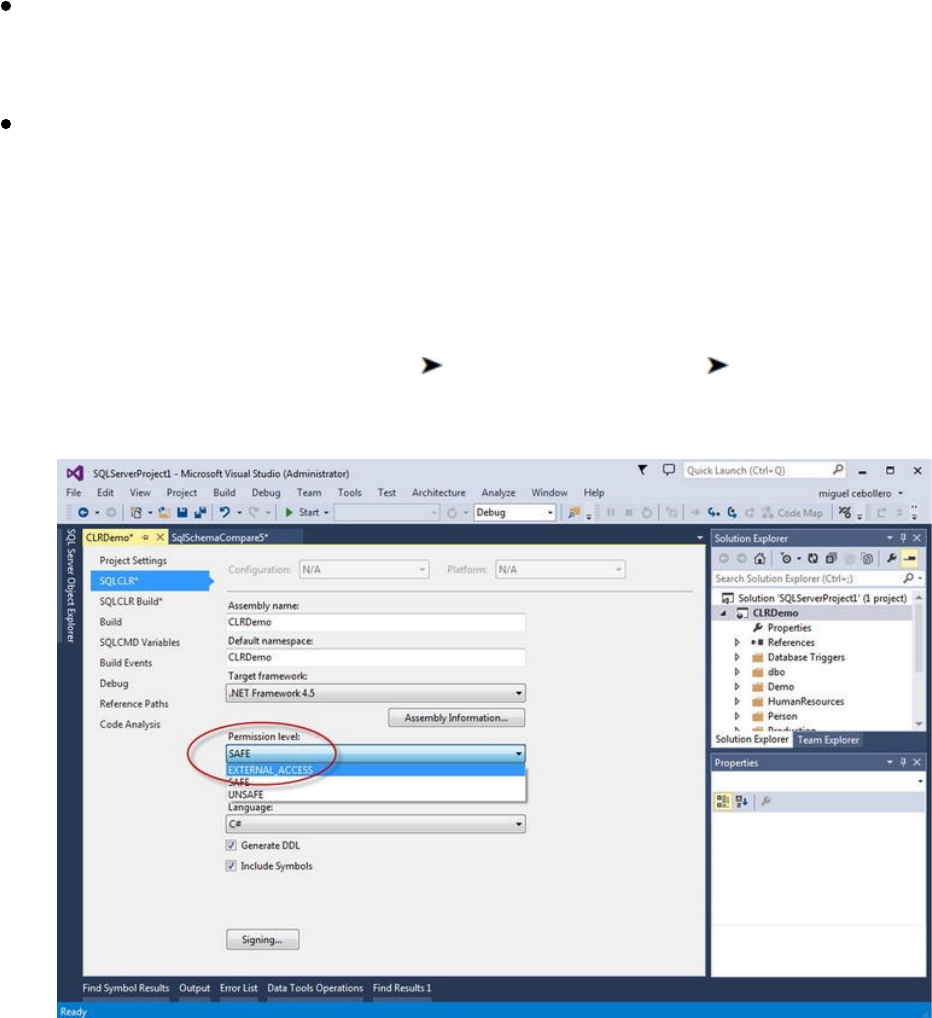Click the notifications flag icon in title bar
Image resolution: width=932 pixels, height=1018 pixels.
(x=642, y=469)
